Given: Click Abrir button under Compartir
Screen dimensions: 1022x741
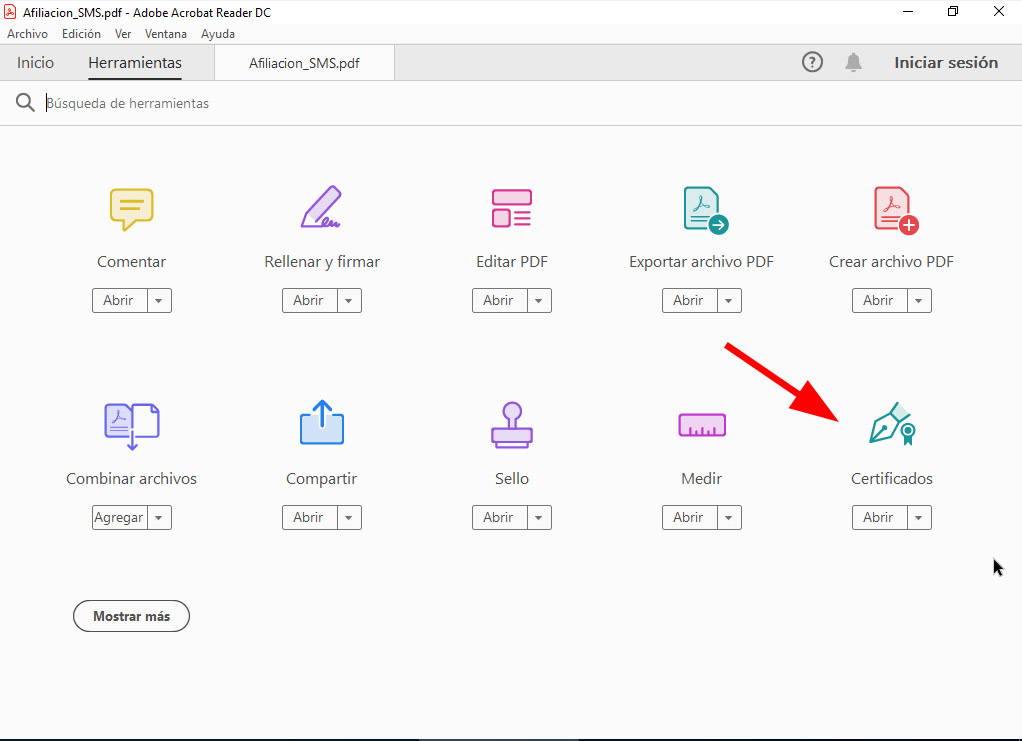Looking at the screenshot, I should (310, 517).
